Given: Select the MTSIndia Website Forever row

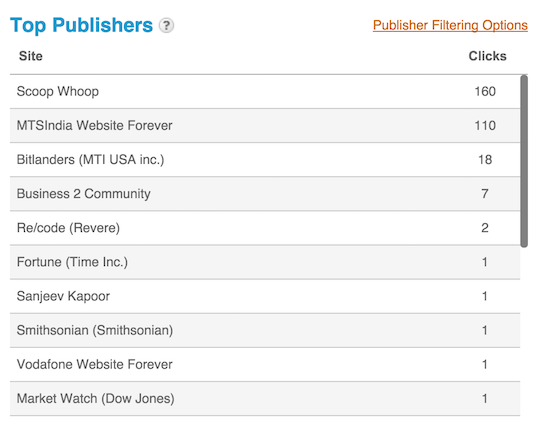Looking at the screenshot, I should coord(265,126).
